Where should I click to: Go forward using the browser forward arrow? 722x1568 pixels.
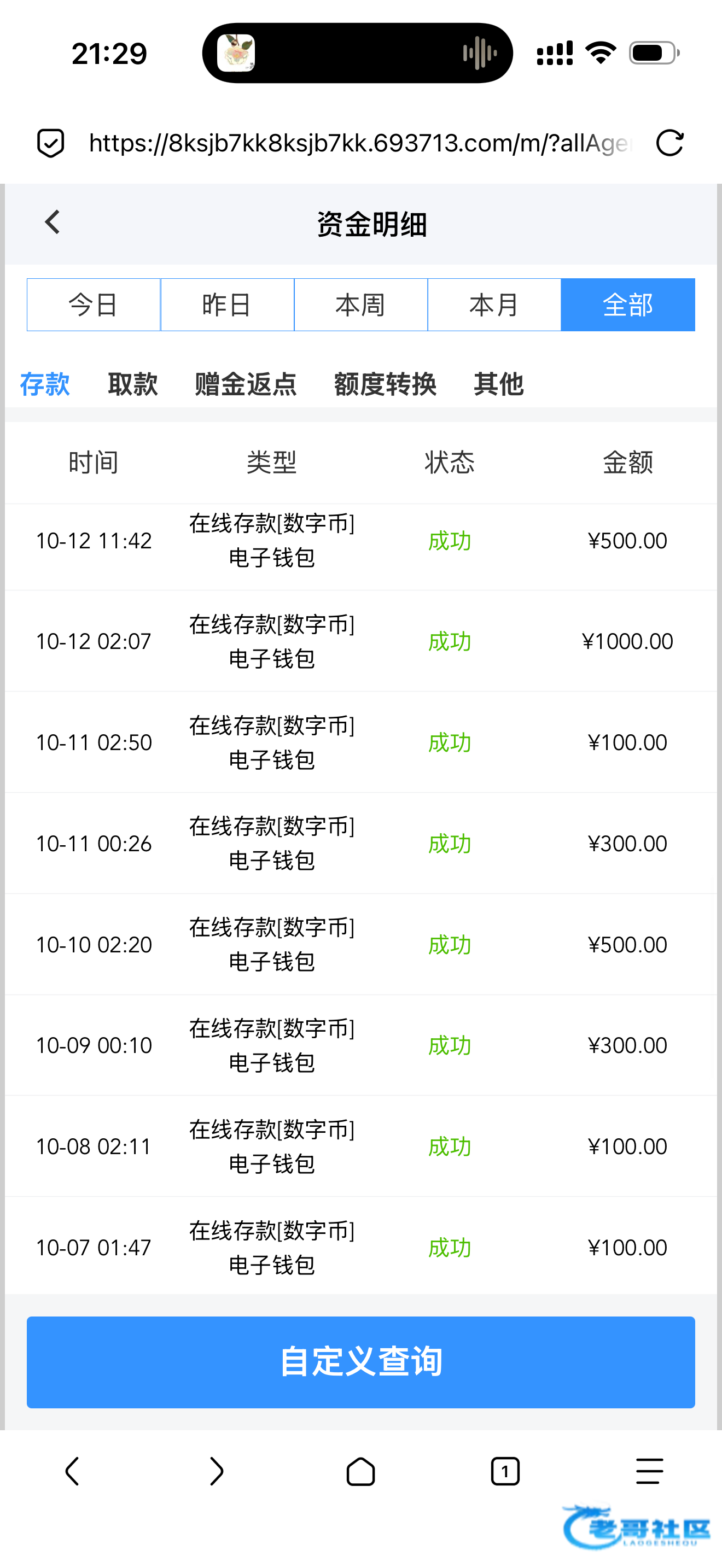216,1472
